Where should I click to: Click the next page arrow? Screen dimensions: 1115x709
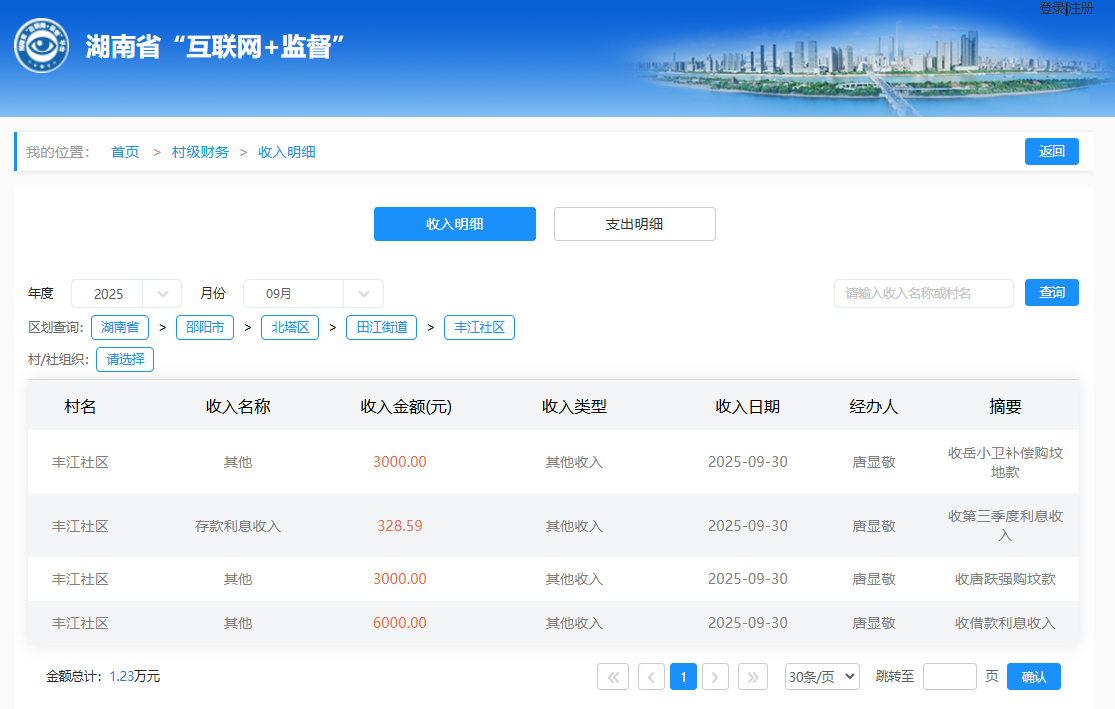click(715, 677)
